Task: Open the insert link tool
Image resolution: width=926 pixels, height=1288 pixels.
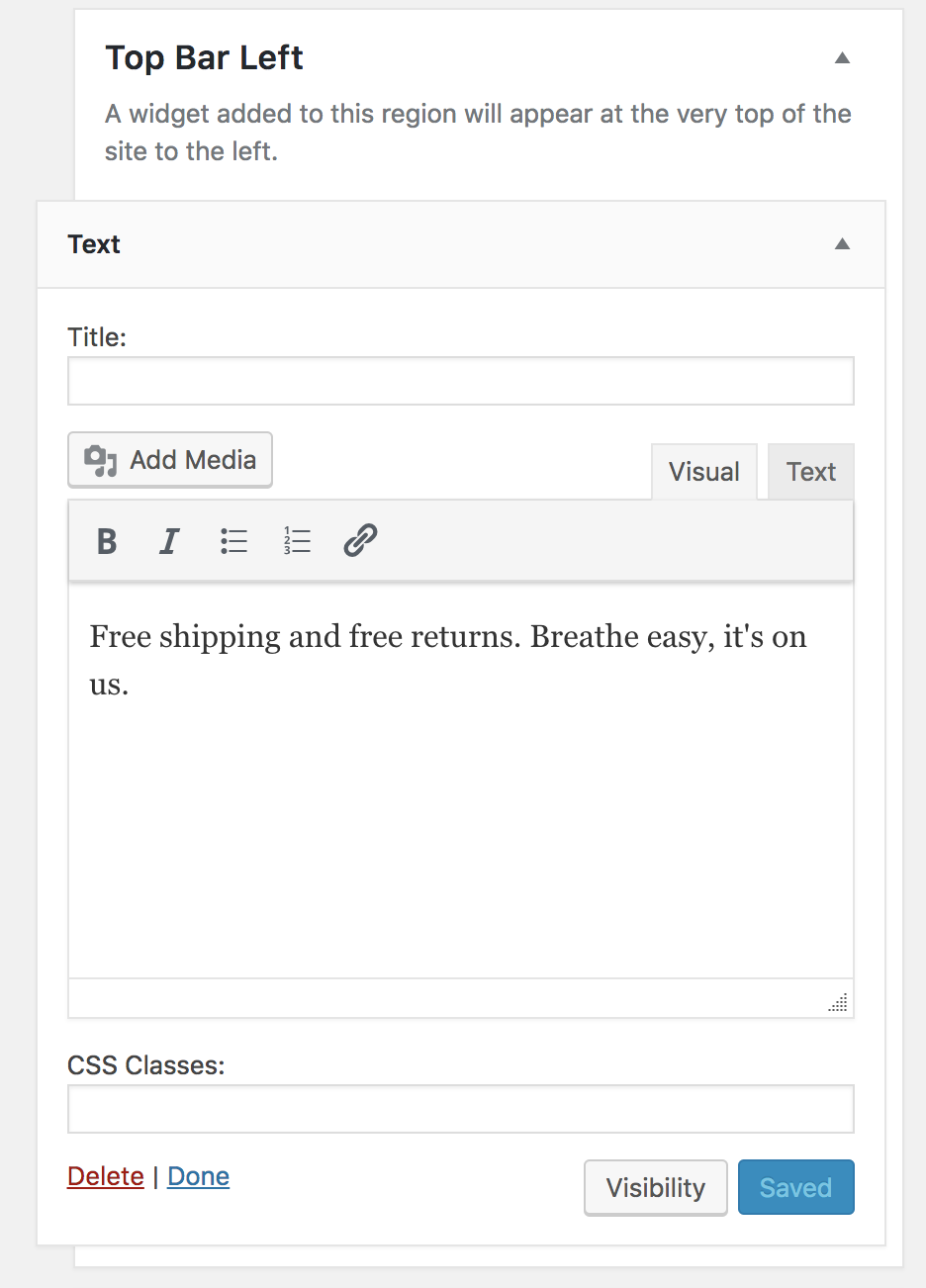Action: pos(360,541)
